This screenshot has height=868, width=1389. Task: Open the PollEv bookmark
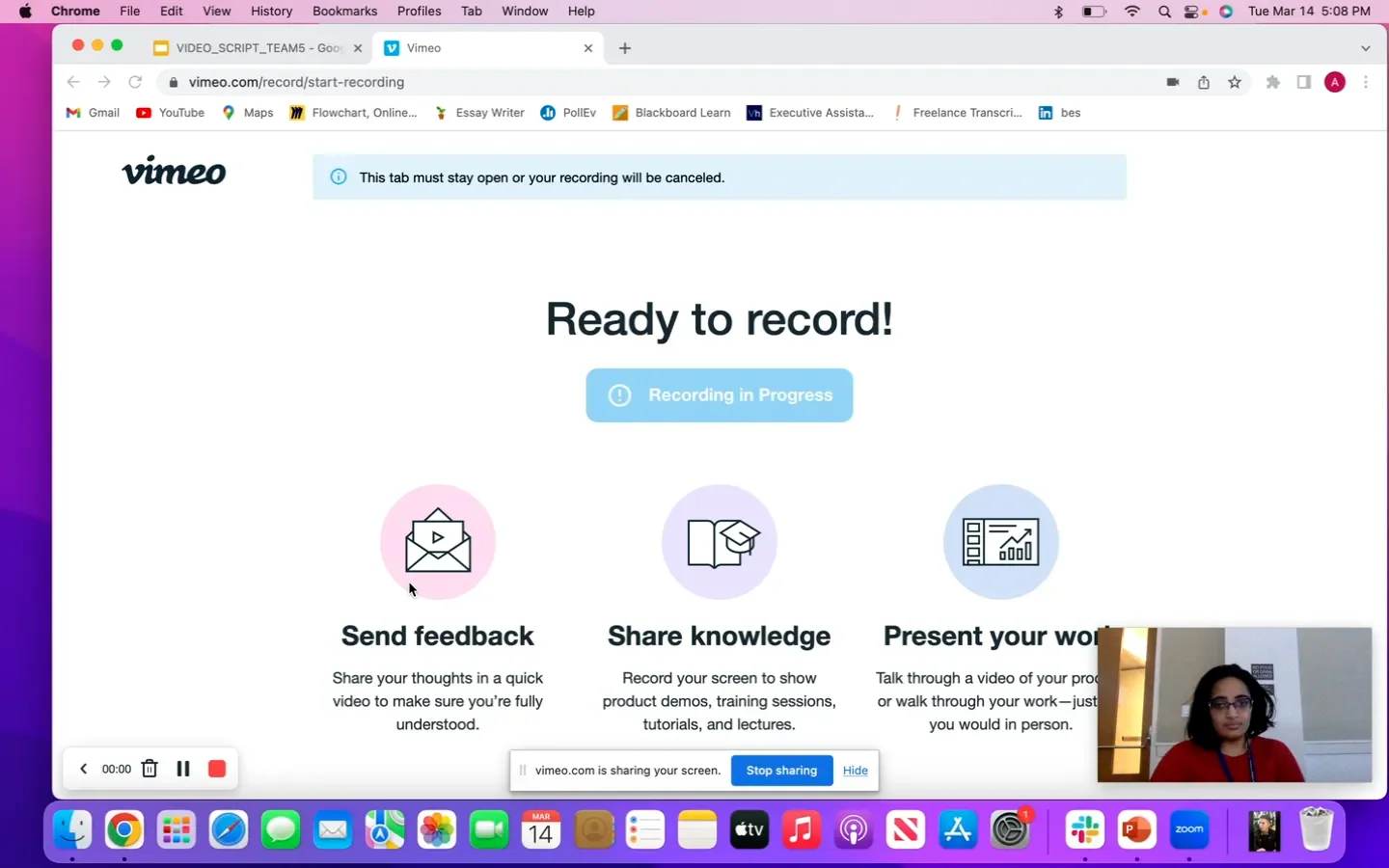coord(568,113)
